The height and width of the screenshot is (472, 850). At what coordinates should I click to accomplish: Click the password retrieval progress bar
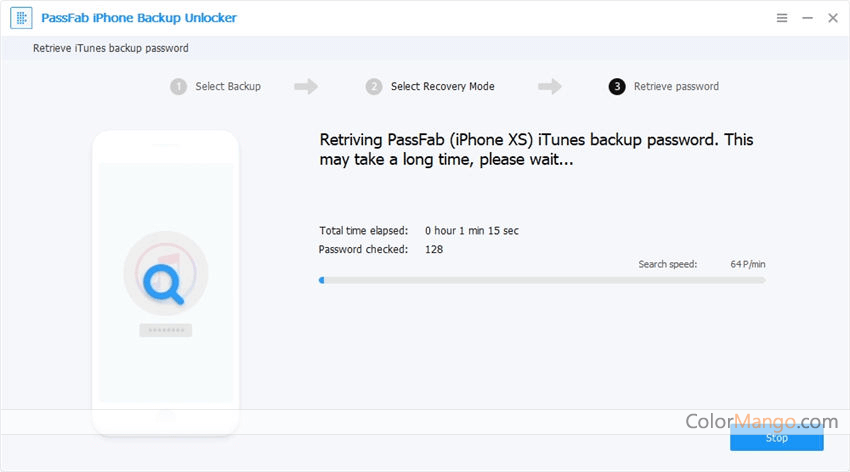tap(542, 280)
